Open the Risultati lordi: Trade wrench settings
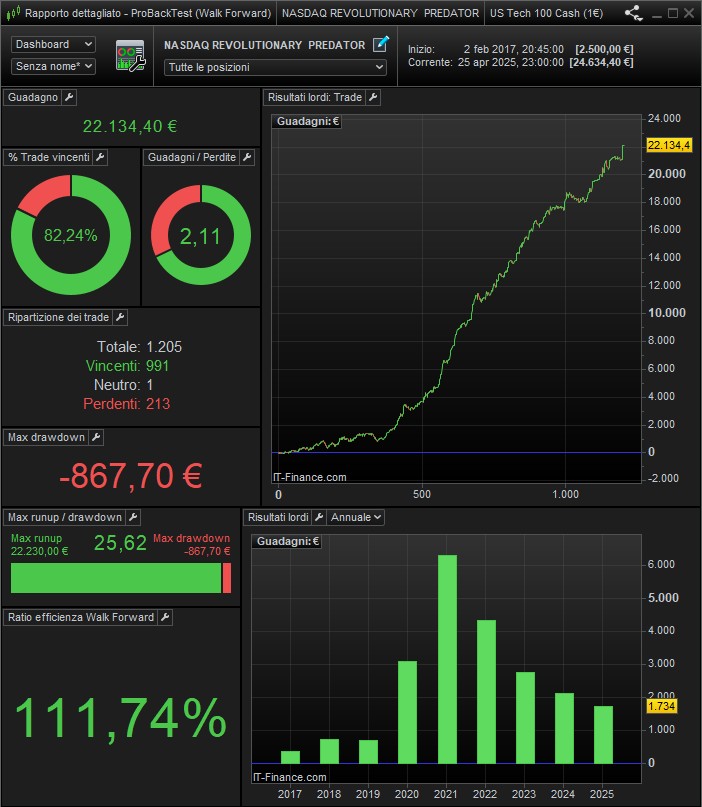The image size is (702, 807). click(373, 97)
